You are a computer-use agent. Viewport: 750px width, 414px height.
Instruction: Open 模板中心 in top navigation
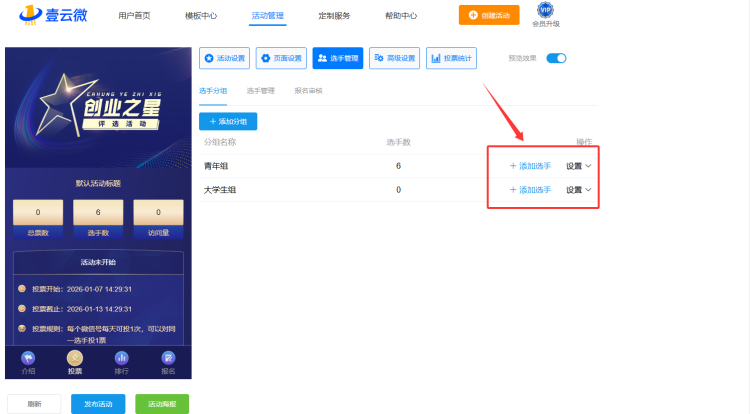[x=201, y=16]
